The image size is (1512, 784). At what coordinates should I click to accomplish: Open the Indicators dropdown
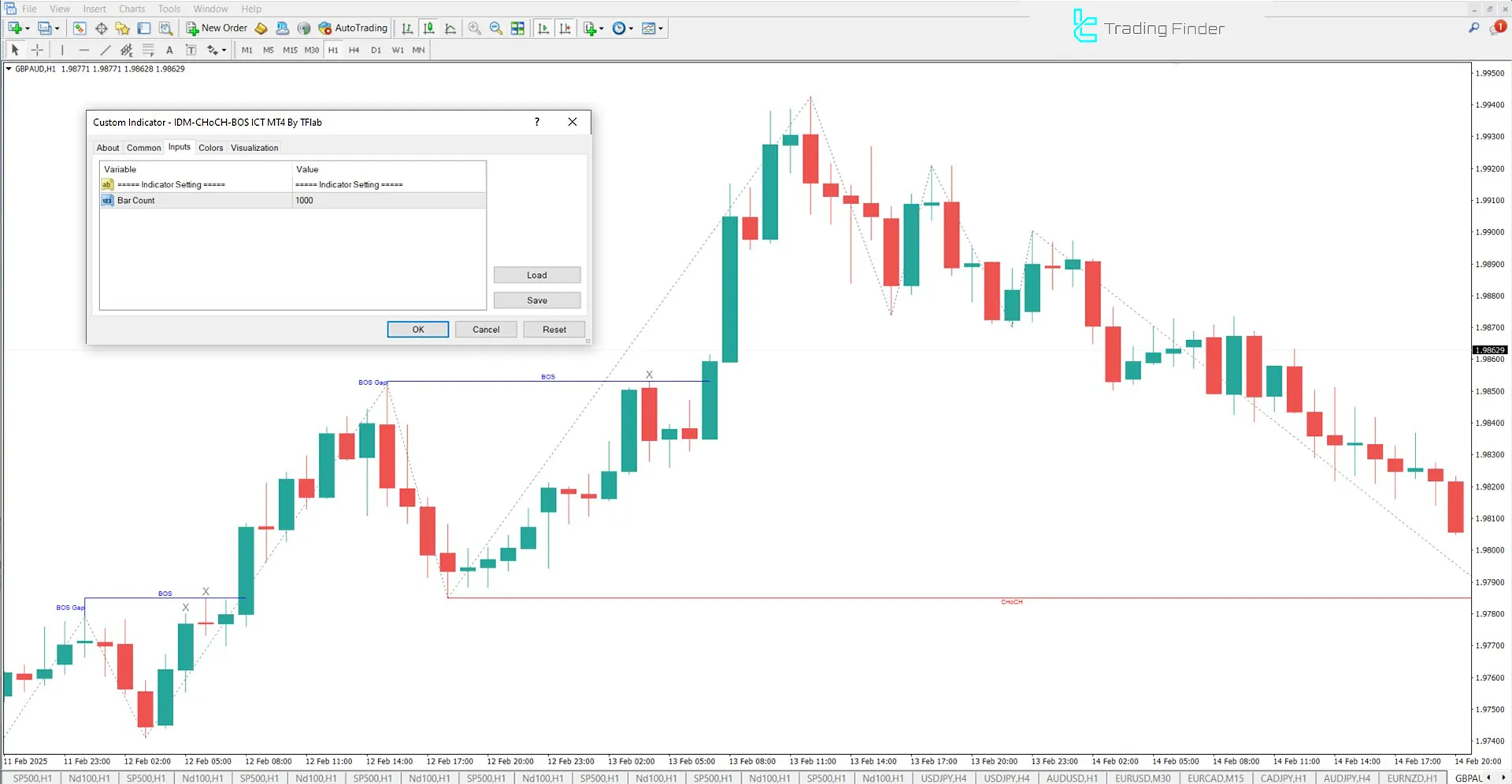[x=592, y=28]
